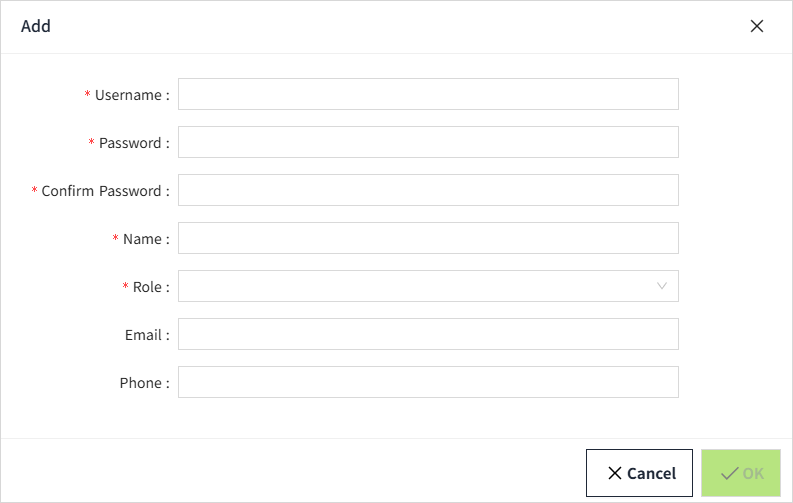Screen dimensions: 793x503
Task: Click the Password field label
Action: pos(130,143)
